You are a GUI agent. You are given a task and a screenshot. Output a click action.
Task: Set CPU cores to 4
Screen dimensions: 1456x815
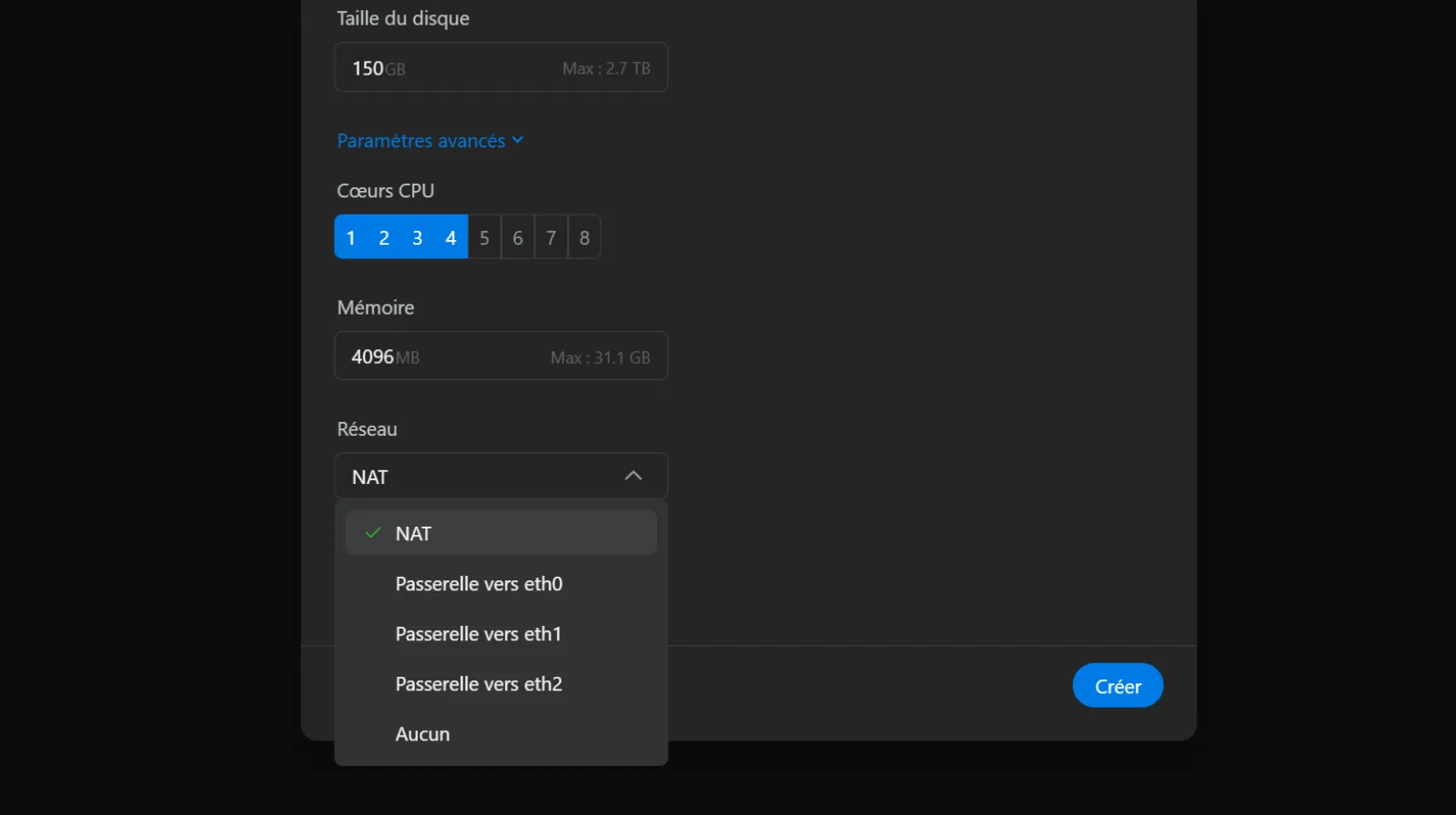(x=450, y=237)
